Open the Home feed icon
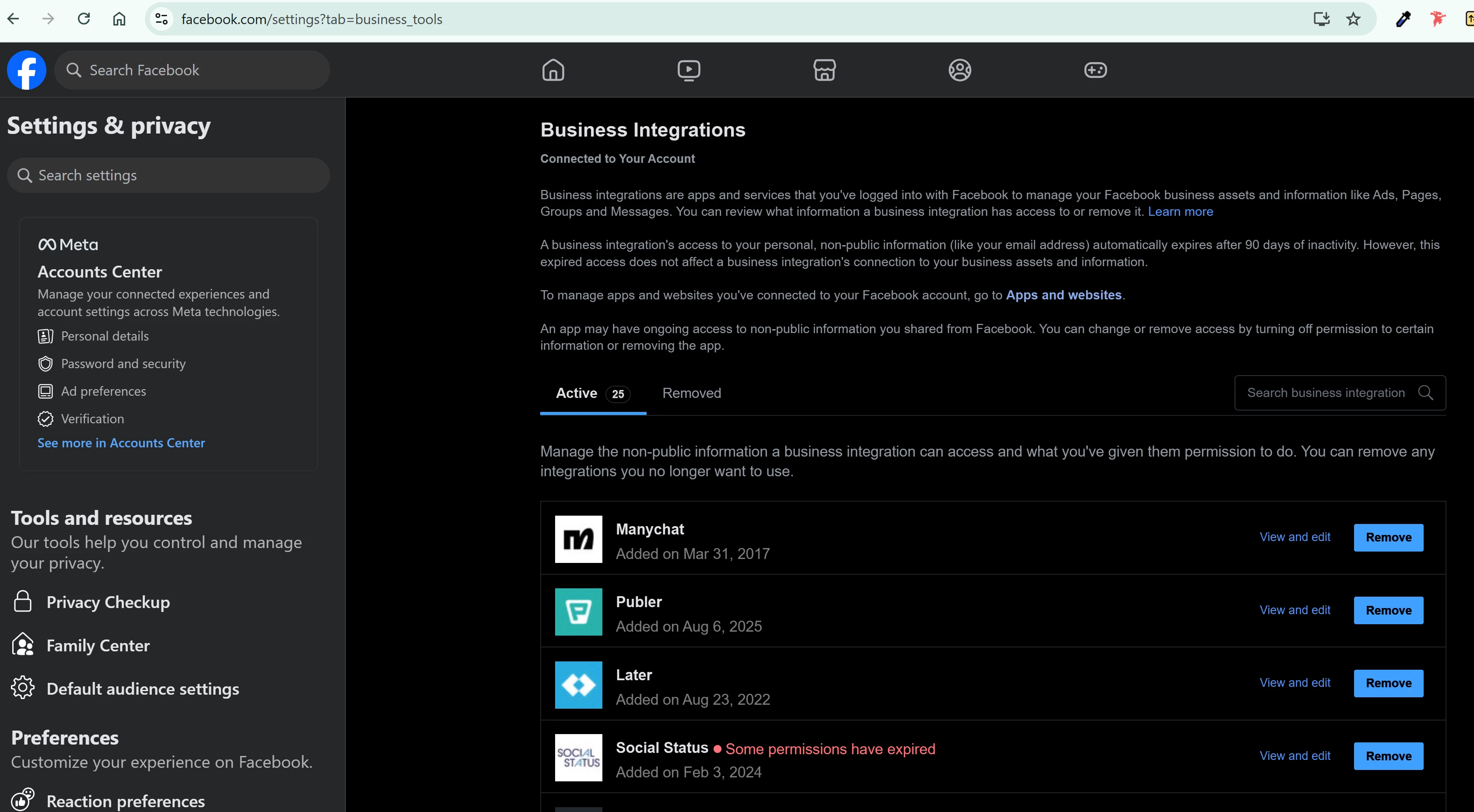Viewport: 1474px width, 812px height. pos(553,70)
